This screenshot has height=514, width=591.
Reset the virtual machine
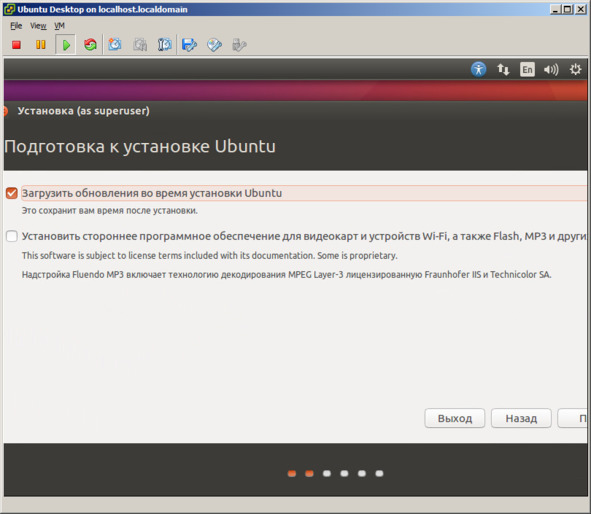(90, 45)
